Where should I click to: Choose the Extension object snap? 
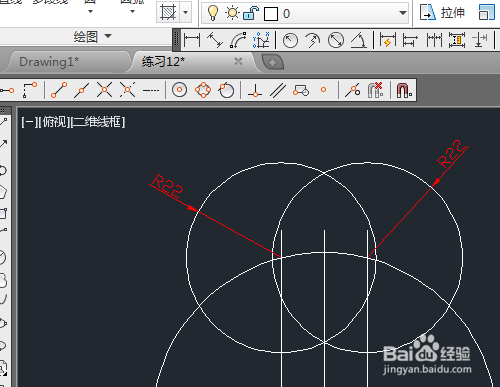(151, 90)
